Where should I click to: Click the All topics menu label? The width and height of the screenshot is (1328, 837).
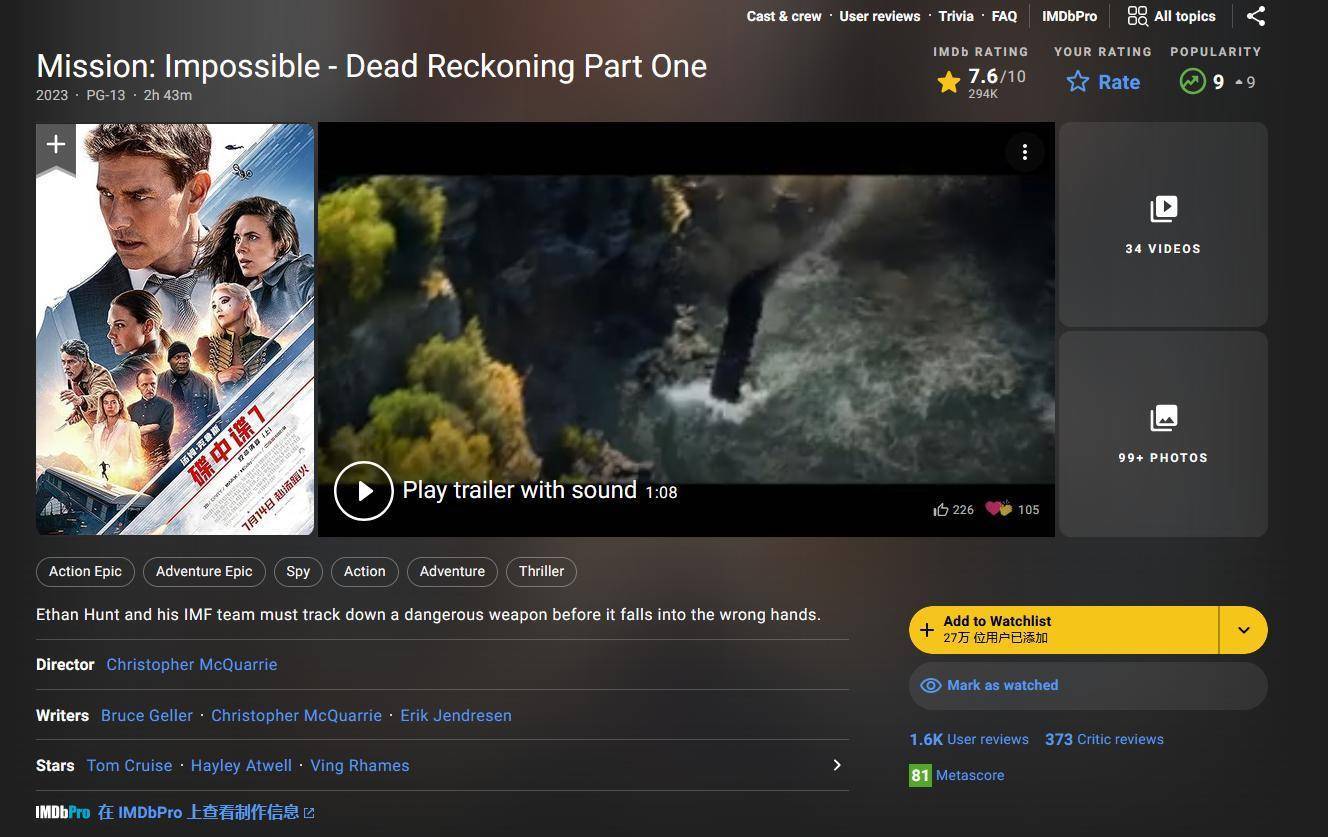[x=1185, y=16]
